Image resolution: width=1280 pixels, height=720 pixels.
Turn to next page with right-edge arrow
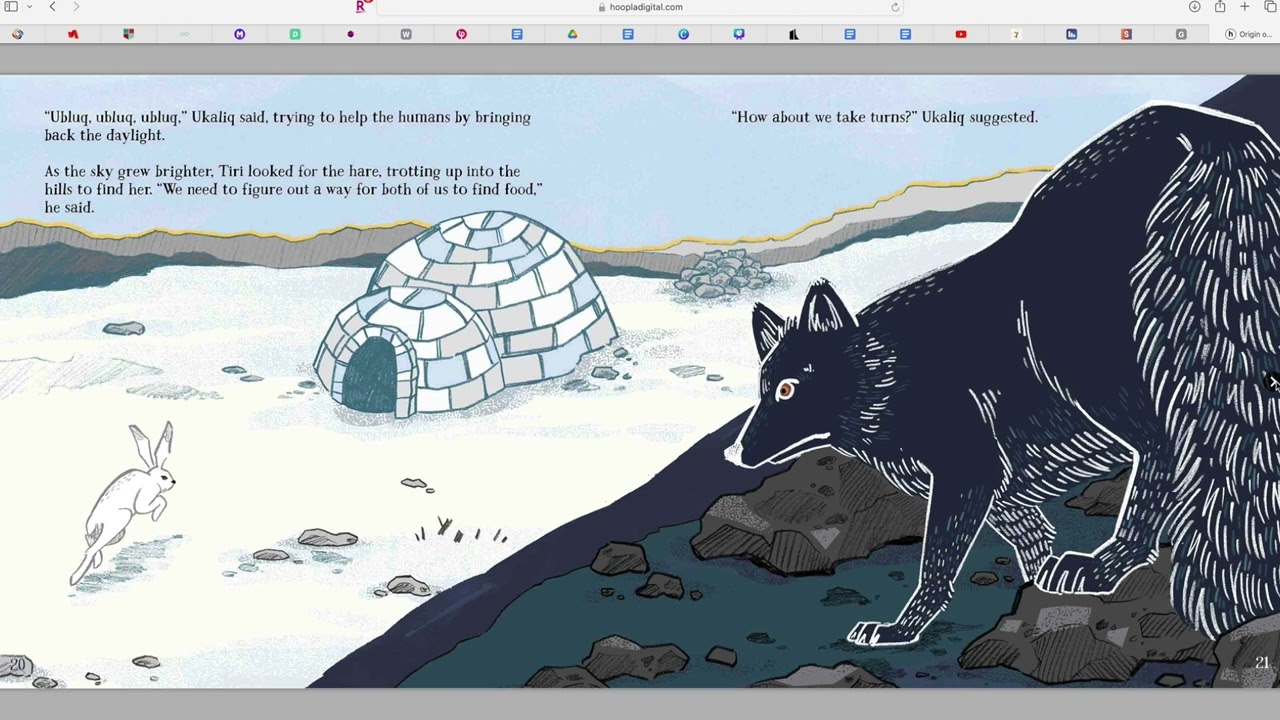point(1273,382)
